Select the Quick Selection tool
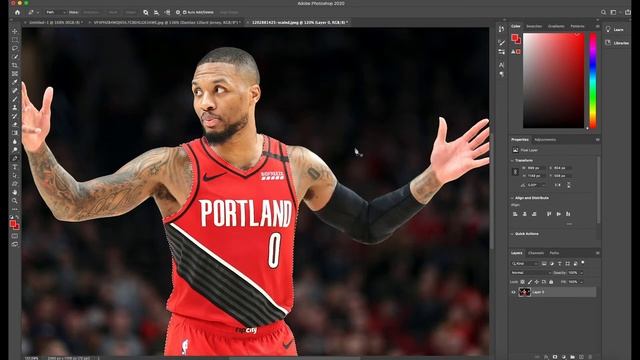This screenshot has width=640, height=360. [15, 57]
